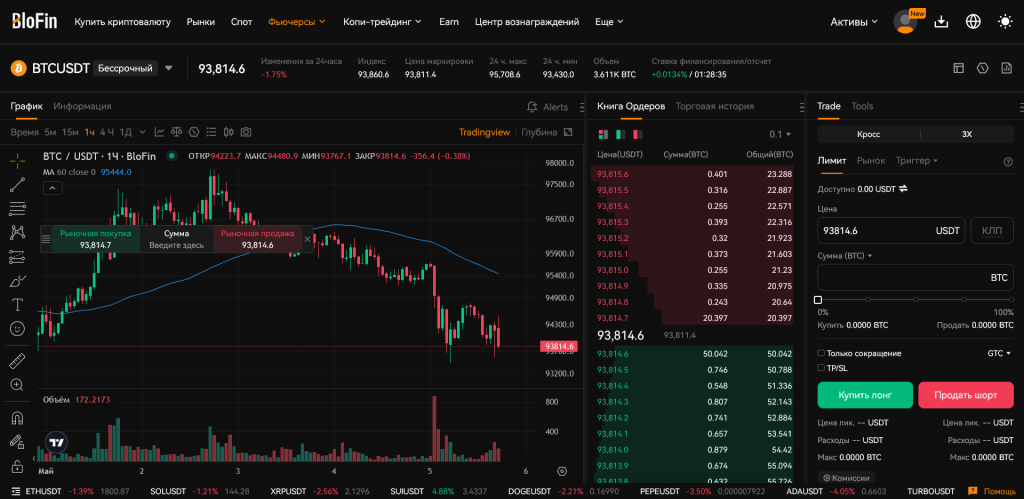This screenshot has height=499, width=1024.
Task: Open the user profile avatar
Action: click(905, 22)
